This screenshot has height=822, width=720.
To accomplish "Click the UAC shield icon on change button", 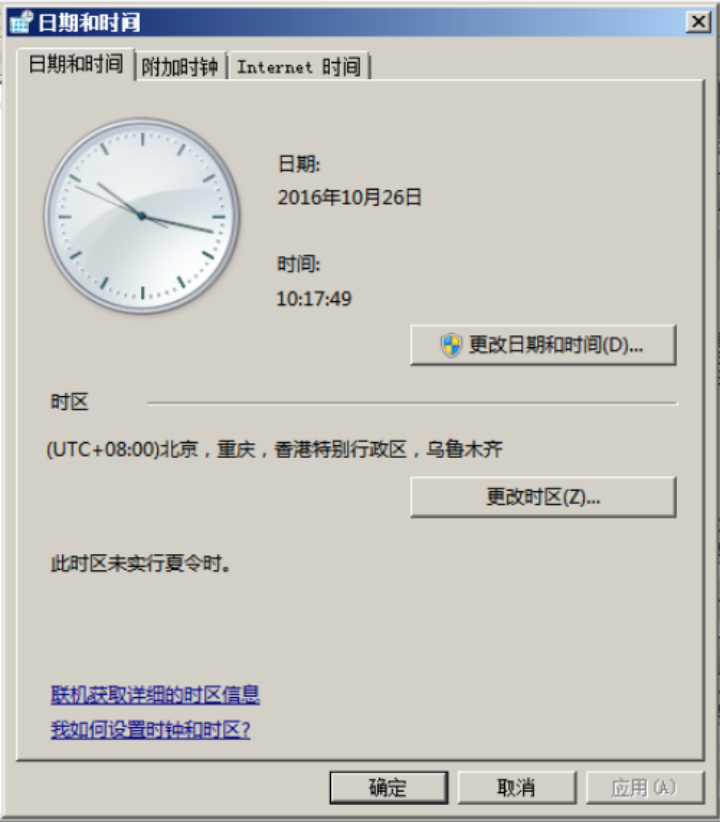I will coord(450,345).
